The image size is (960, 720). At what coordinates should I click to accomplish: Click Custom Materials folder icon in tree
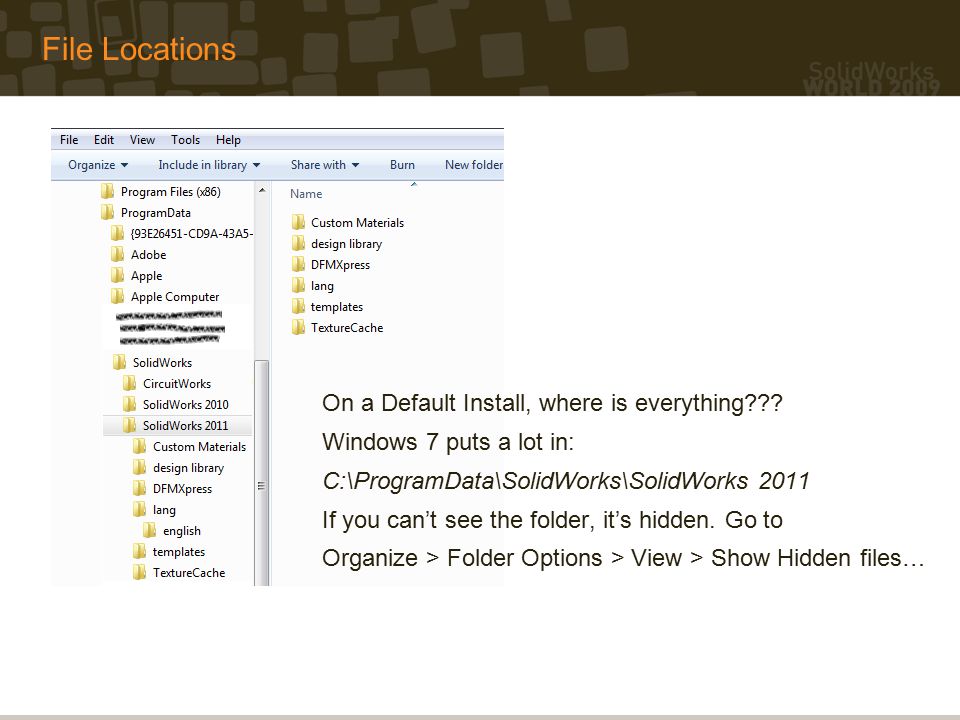(x=139, y=446)
